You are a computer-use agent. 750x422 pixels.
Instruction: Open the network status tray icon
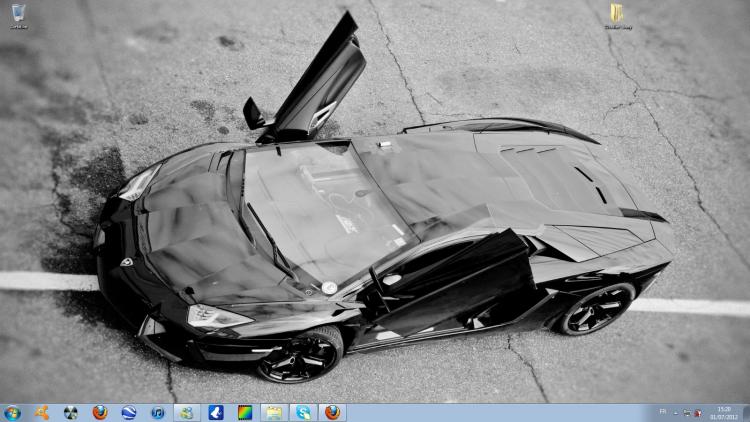(687, 412)
